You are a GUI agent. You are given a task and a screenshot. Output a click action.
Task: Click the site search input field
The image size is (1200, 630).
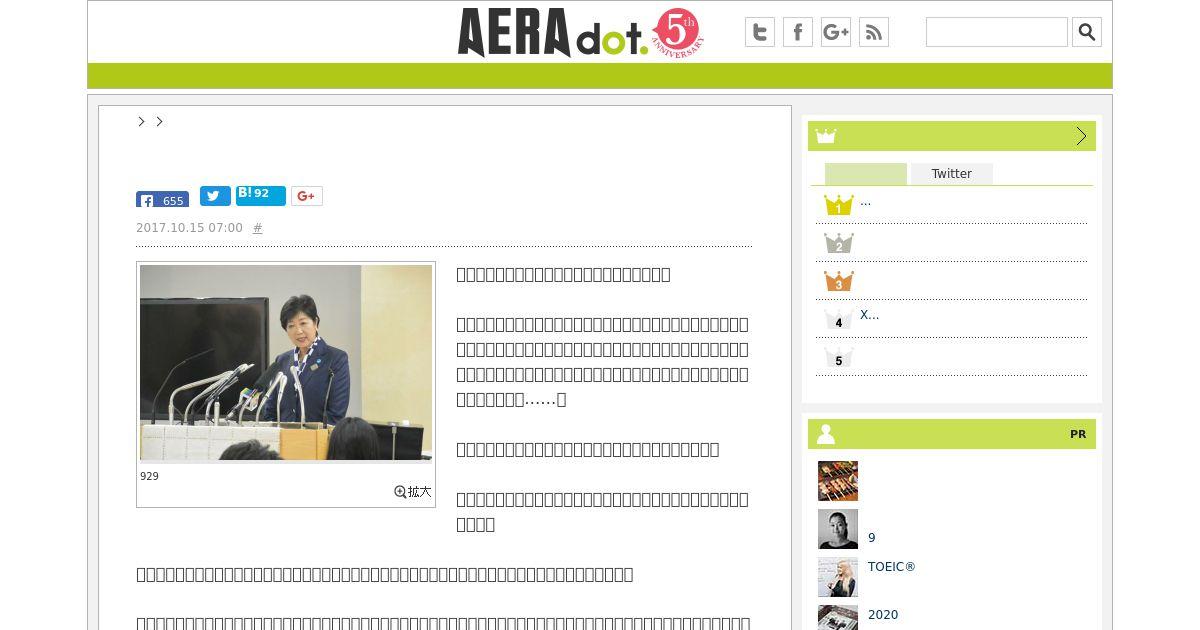click(x=997, y=32)
